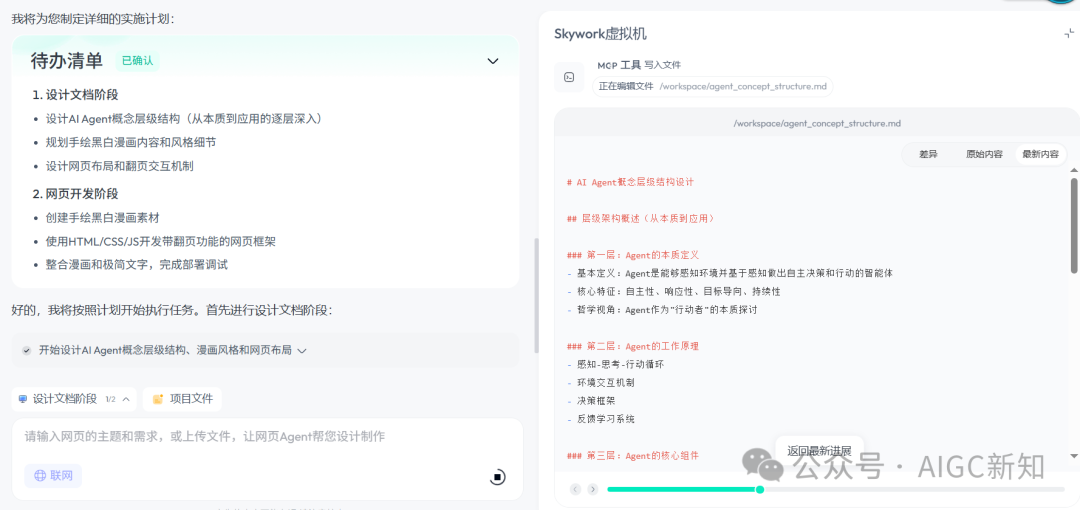The height and width of the screenshot is (510, 1080).
Task: Minimize the Skywork虚拟机 panel icon
Action: [1069, 33]
